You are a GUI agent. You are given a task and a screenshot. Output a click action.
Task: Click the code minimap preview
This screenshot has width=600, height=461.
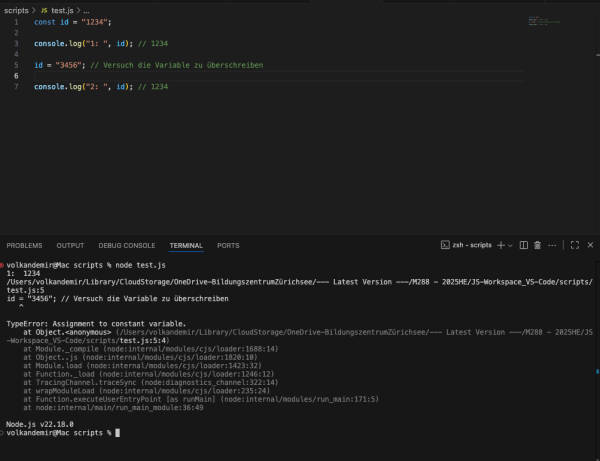544,21
